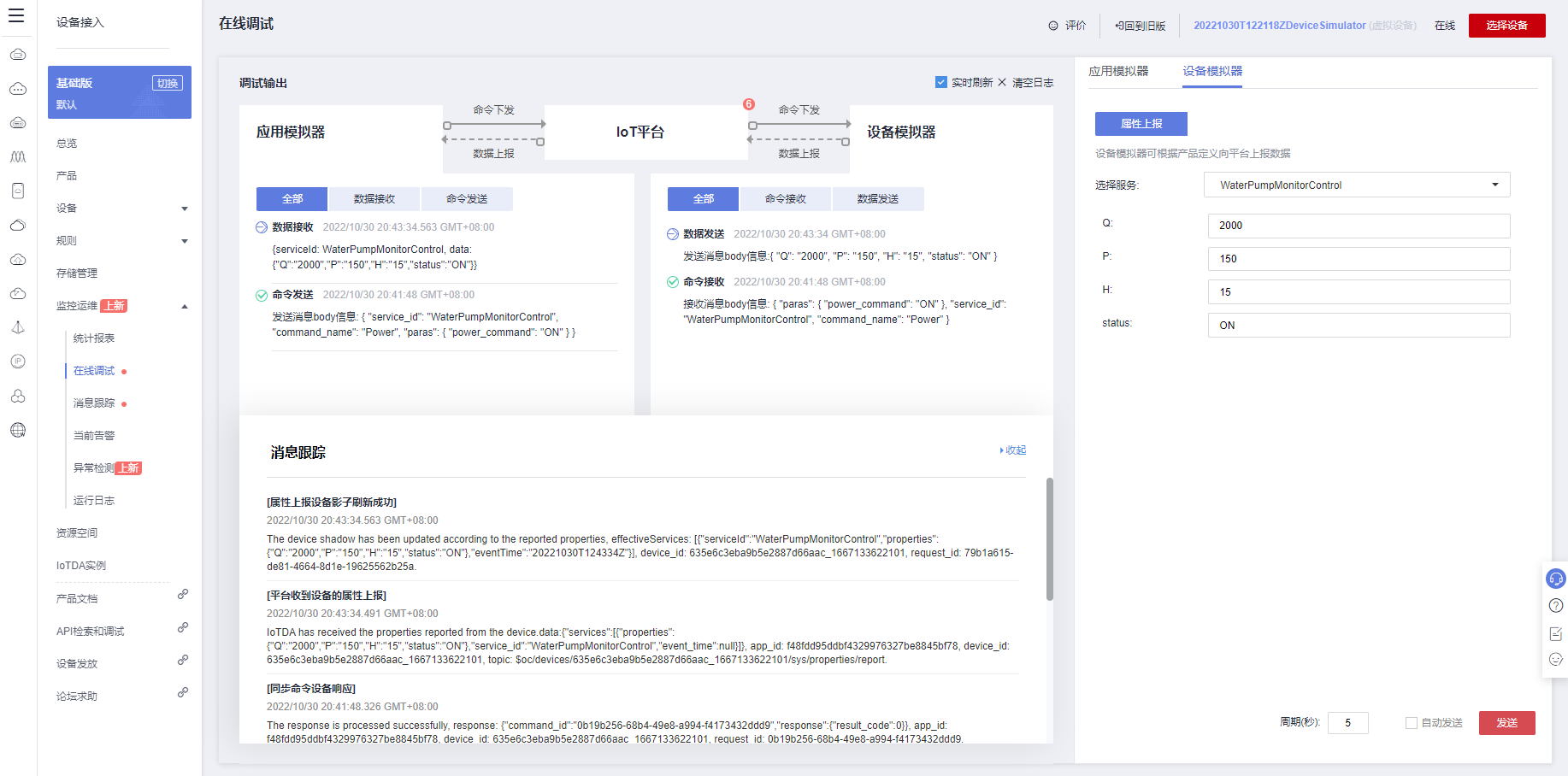This screenshot has height=776, width=1568.
Task: Open the hamburger menu at top left
Action: pyautogui.click(x=16, y=15)
